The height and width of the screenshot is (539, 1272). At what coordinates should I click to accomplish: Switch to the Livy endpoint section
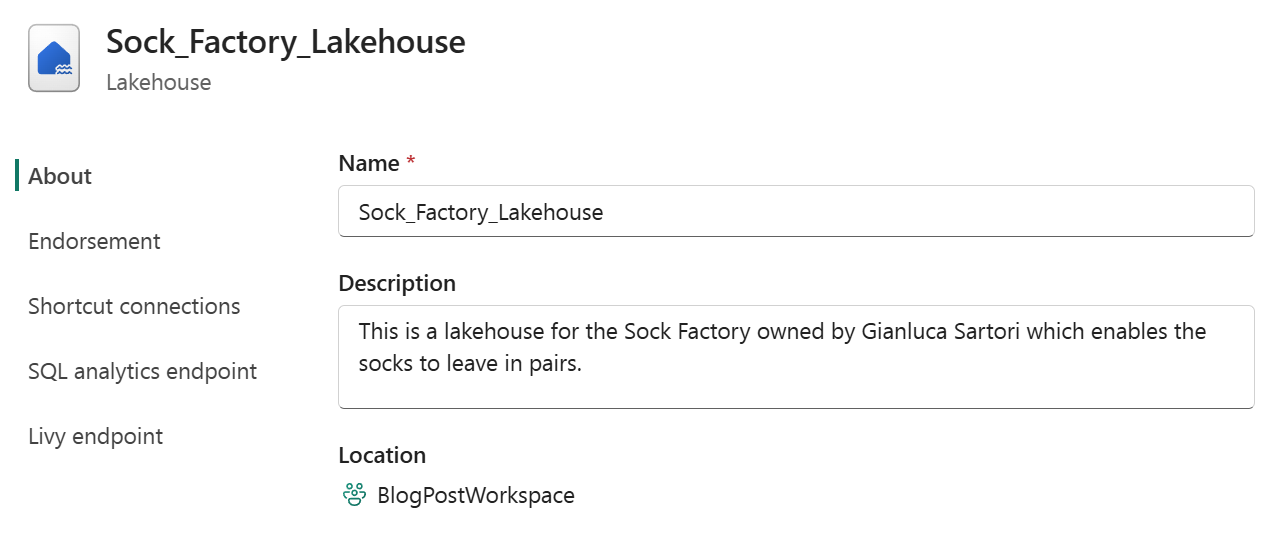pos(95,436)
